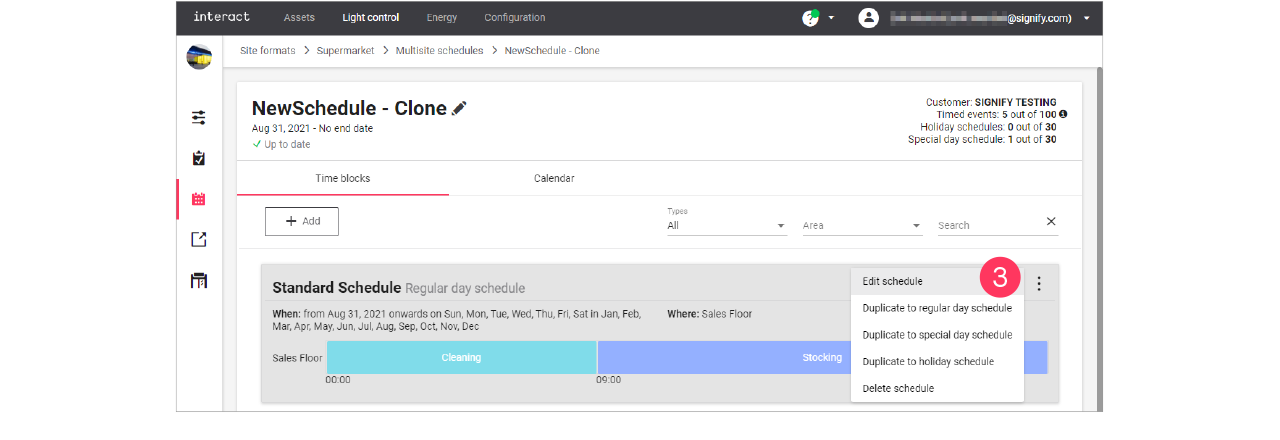This screenshot has height=440, width=1280.
Task: Select the Cleaning time block
Action: point(461,357)
